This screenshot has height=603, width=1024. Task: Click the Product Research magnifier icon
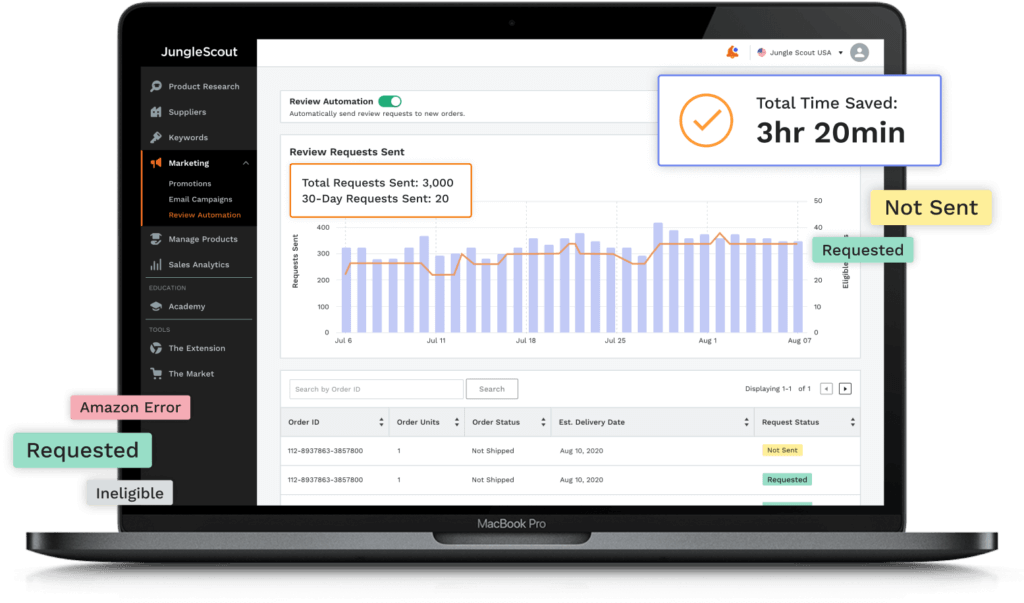pyautogui.click(x=156, y=86)
